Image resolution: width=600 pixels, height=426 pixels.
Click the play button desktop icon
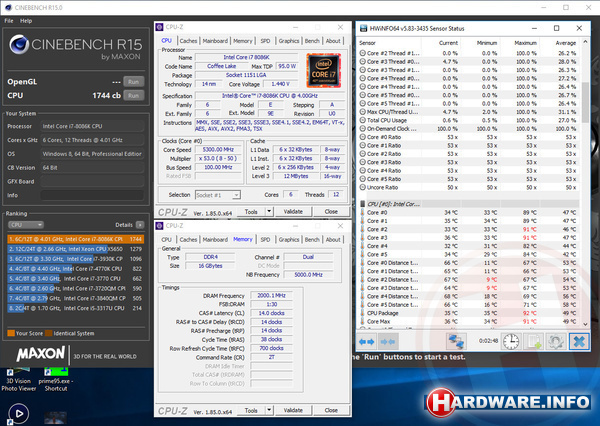[x=18, y=414]
